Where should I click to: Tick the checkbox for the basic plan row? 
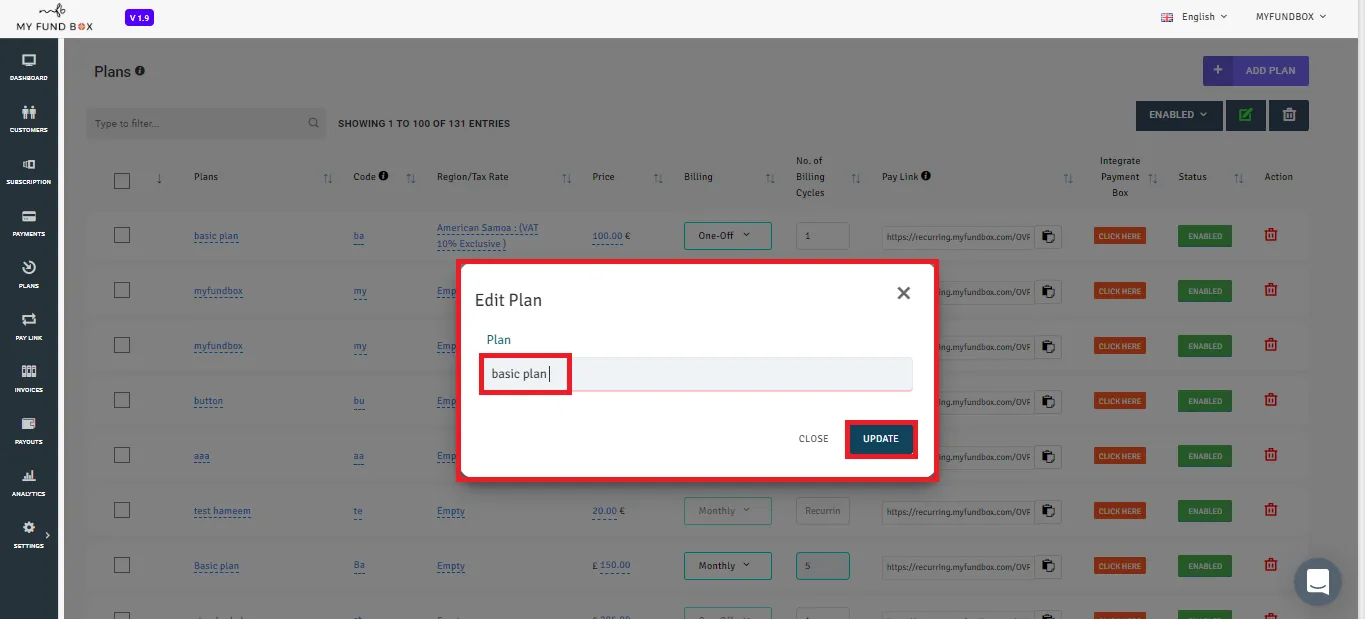(122, 235)
